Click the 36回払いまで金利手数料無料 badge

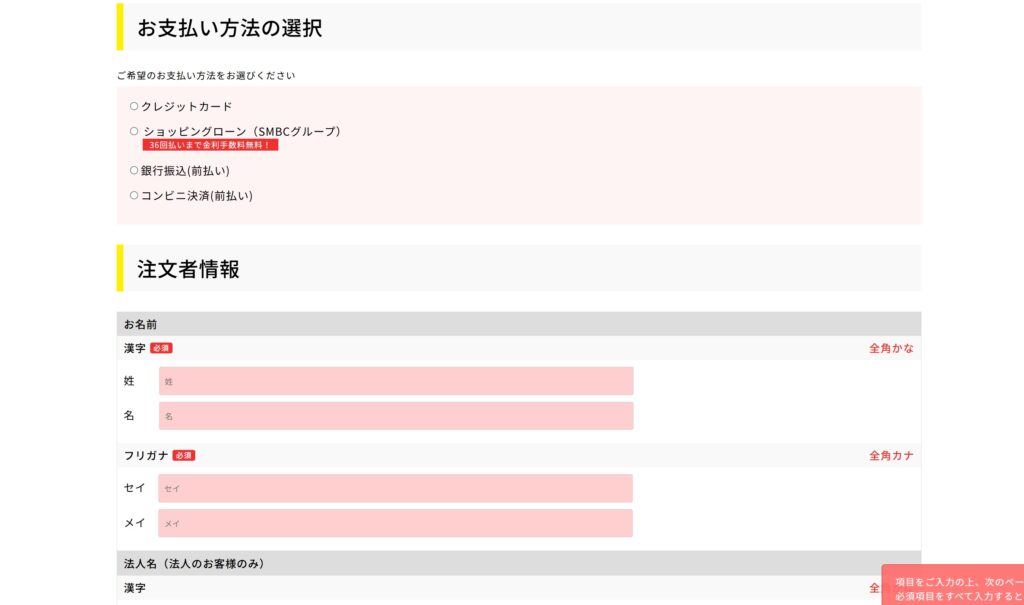coord(211,144)
